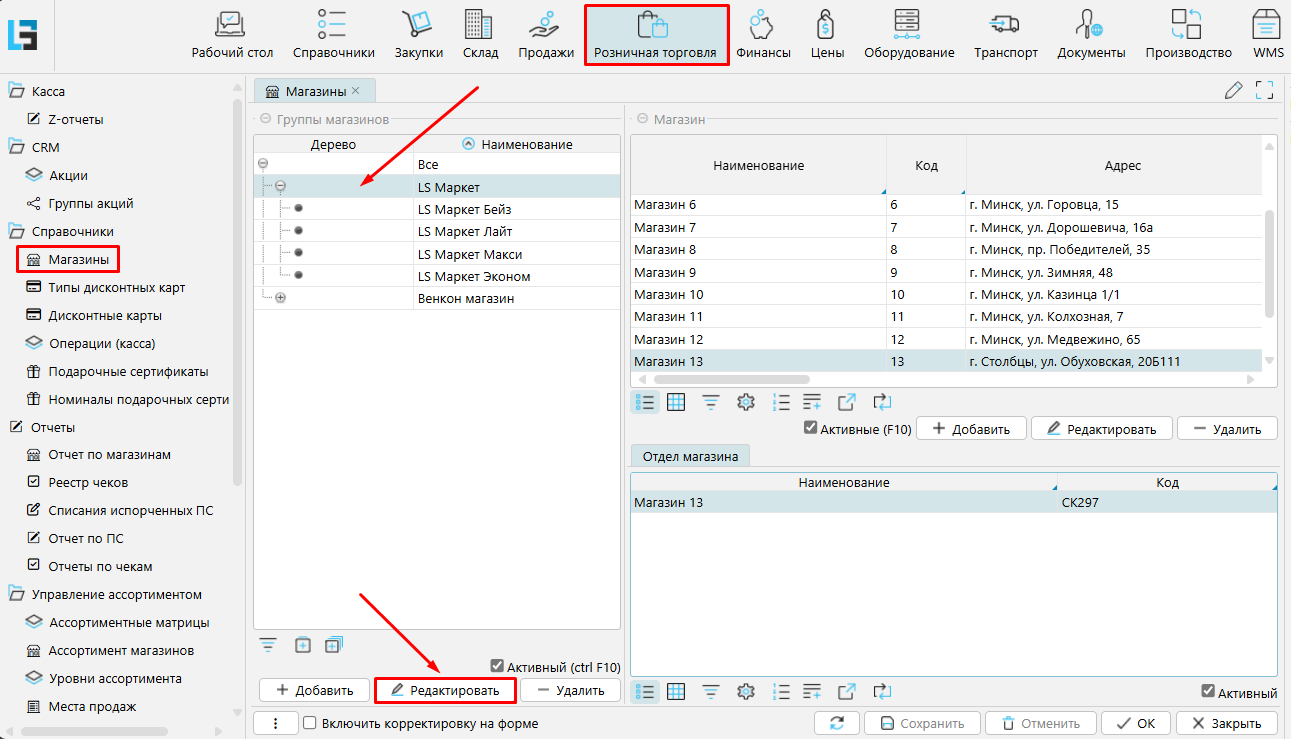Click the Редактировать button under store groups

pyautogui.click(x=445, y=690)
